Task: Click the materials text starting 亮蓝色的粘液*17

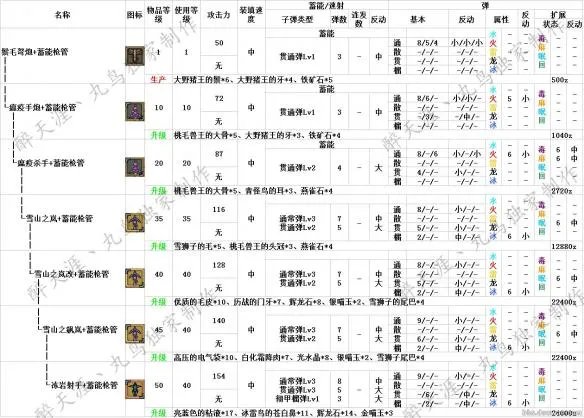Action: point(283,413)
